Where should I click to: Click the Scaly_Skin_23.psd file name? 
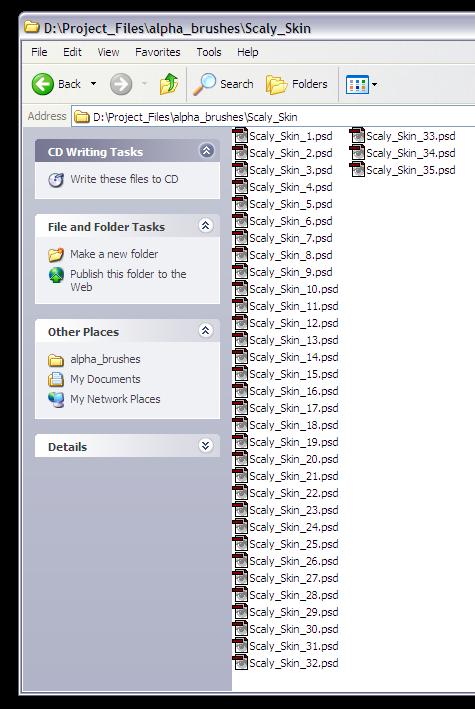(294, 510)
